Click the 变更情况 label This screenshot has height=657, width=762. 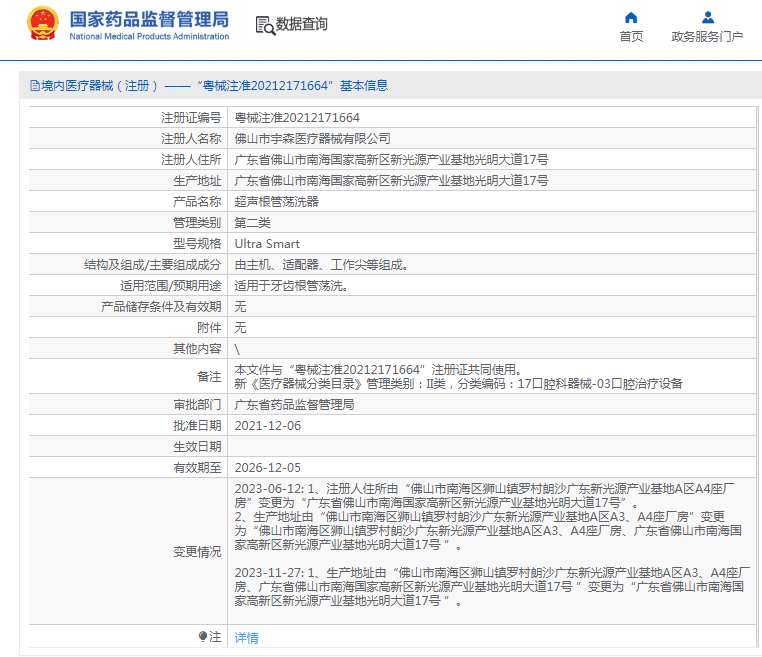coord(197,552)
